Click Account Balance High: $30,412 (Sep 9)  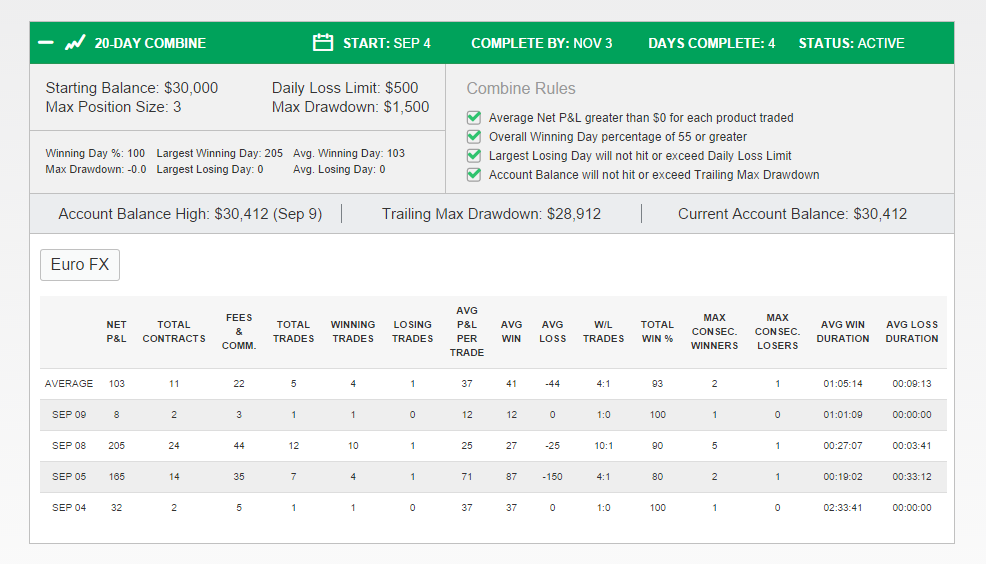click(x=190, y=214)
